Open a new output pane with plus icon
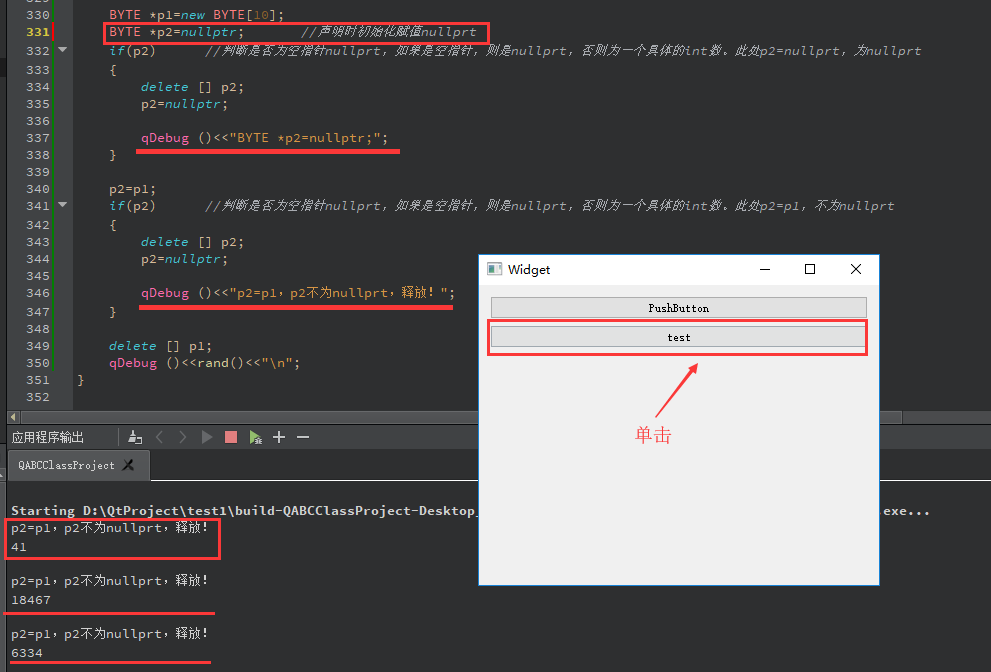 tap(278, 437)
